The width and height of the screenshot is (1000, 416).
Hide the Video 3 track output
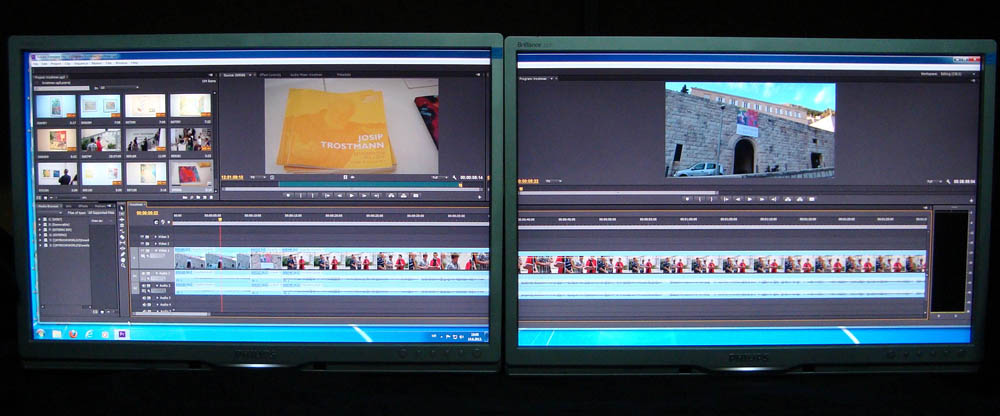[x=142, y=237]
